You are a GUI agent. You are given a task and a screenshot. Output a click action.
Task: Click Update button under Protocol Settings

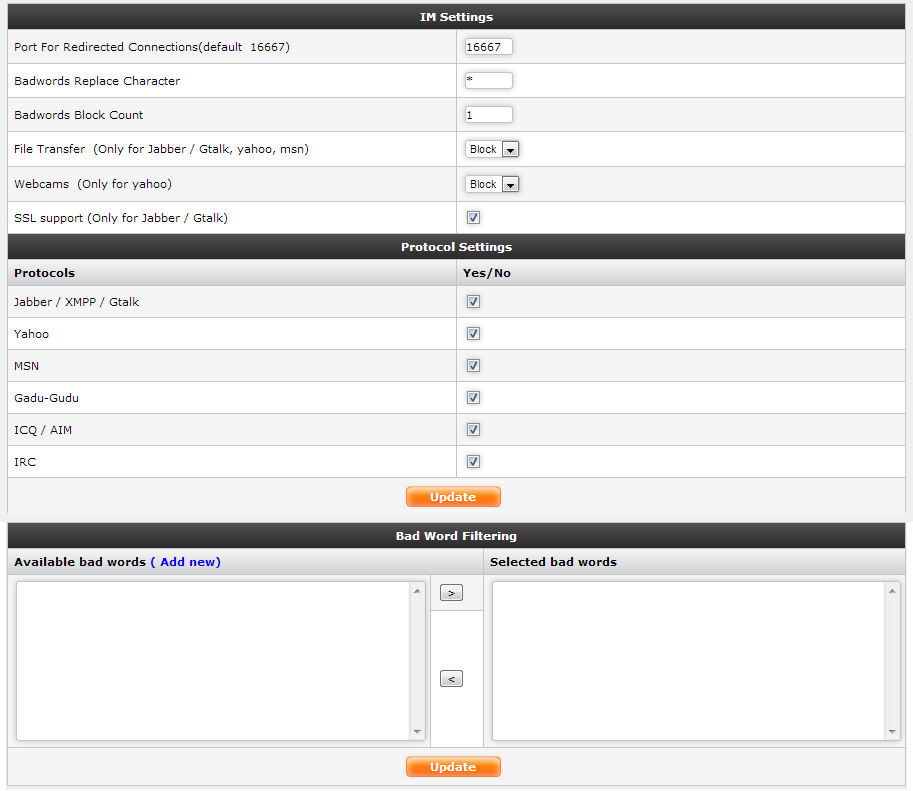453,497
